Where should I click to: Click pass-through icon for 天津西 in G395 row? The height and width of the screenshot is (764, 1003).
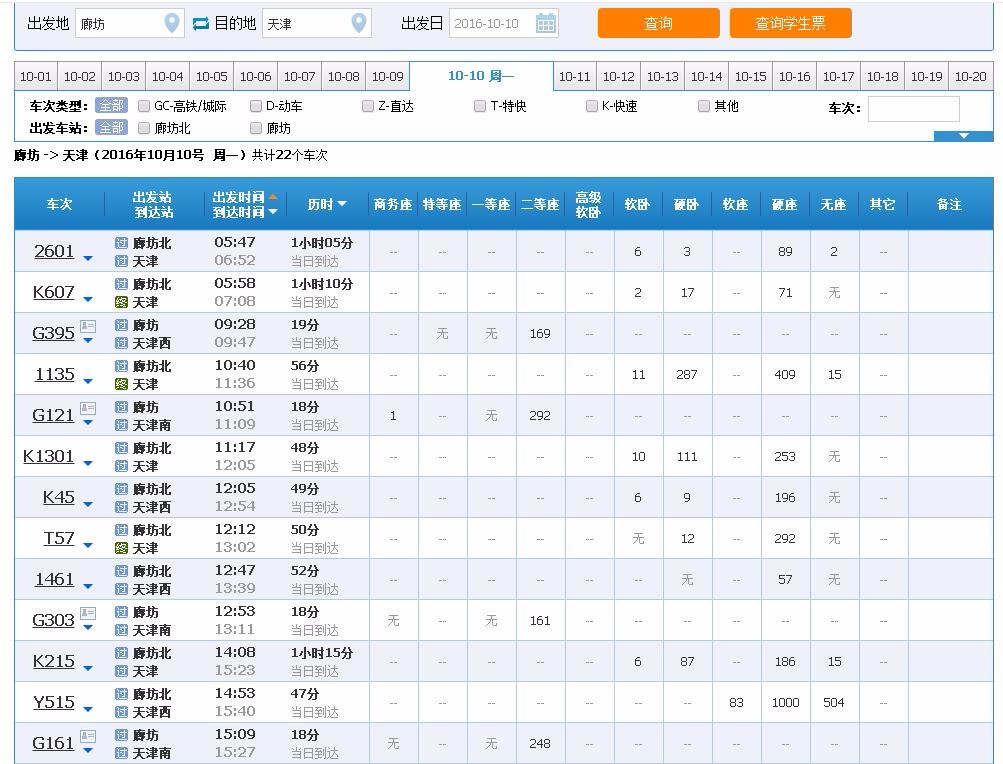pos(122,343)
